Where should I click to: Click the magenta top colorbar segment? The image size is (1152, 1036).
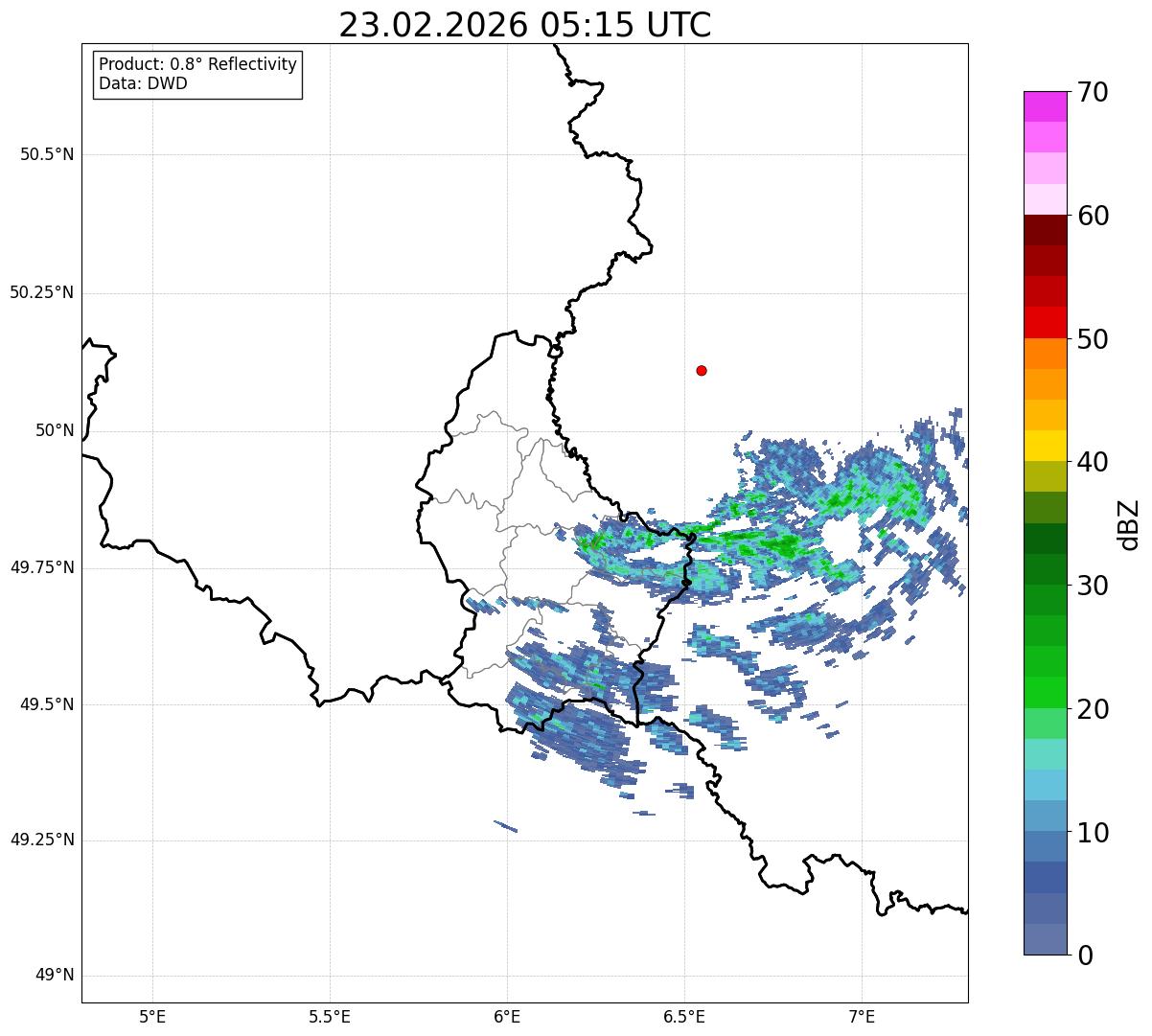pyautogui.click(x=1045, y=106)
